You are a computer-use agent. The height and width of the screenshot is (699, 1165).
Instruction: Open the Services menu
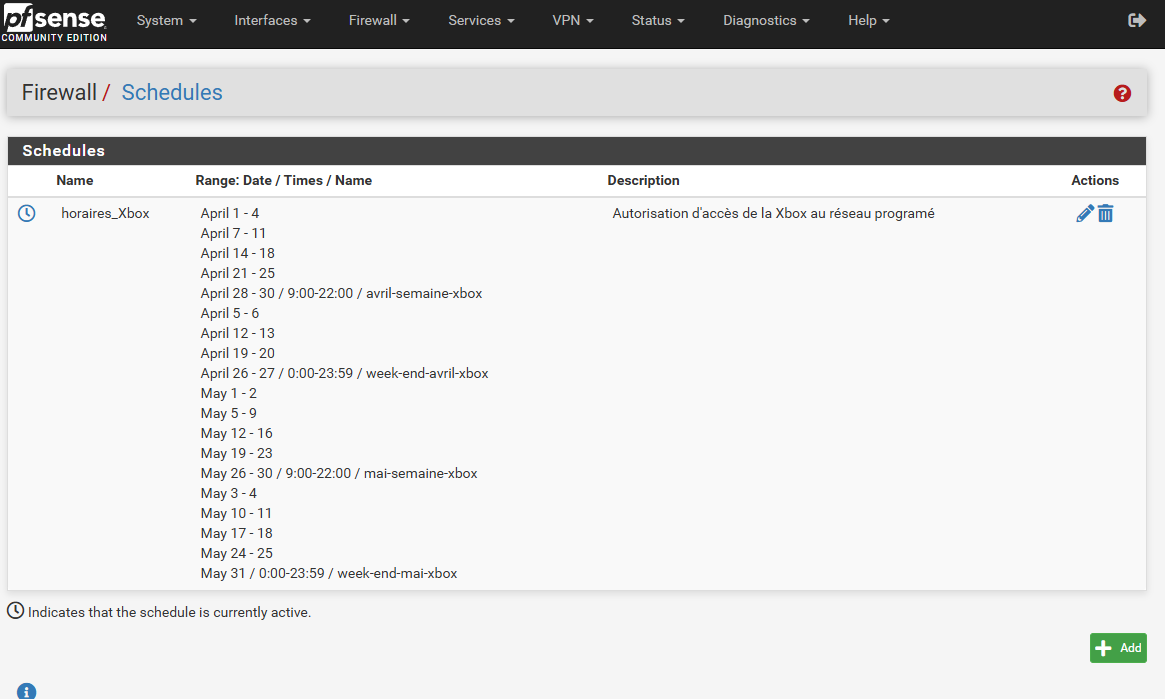[x=481, y=20]
